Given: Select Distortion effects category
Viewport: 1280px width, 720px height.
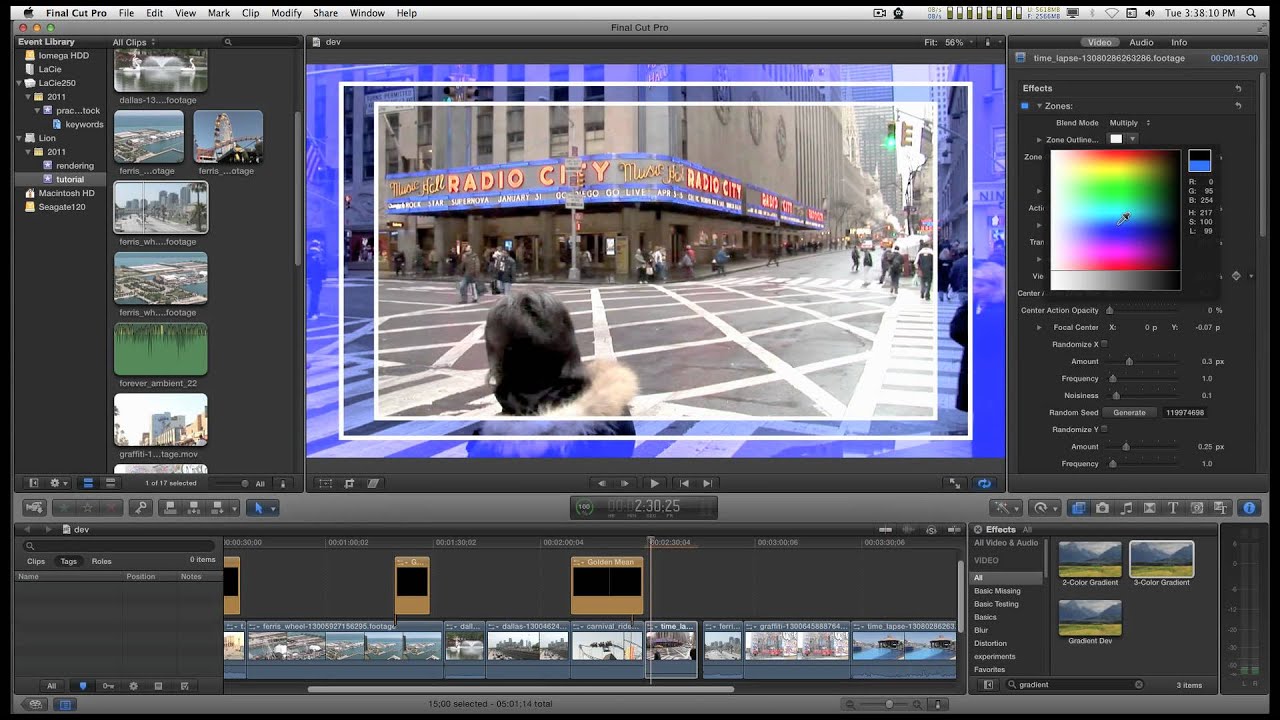Looking at the screenshot, I should pos(990,643).
